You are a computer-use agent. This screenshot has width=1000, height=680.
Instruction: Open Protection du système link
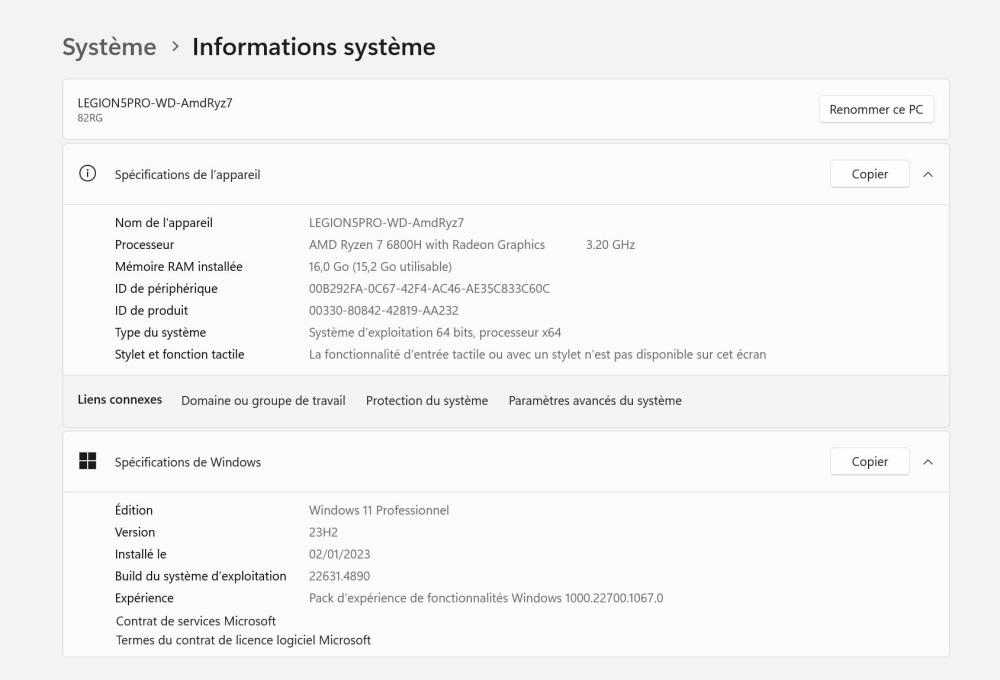tap(427, 401)
